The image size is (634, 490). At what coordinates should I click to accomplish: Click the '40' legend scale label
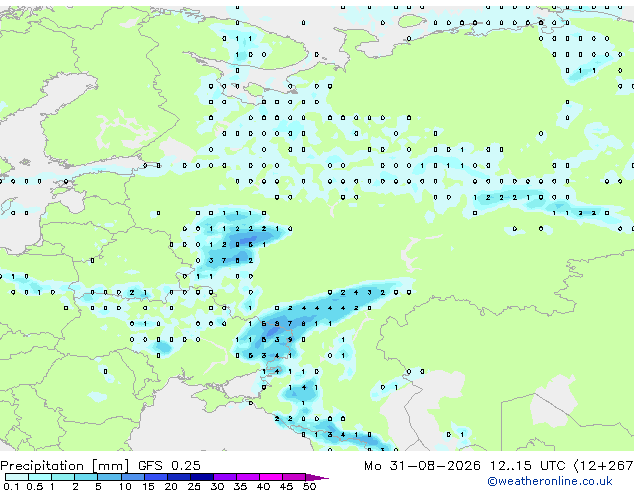263,486
